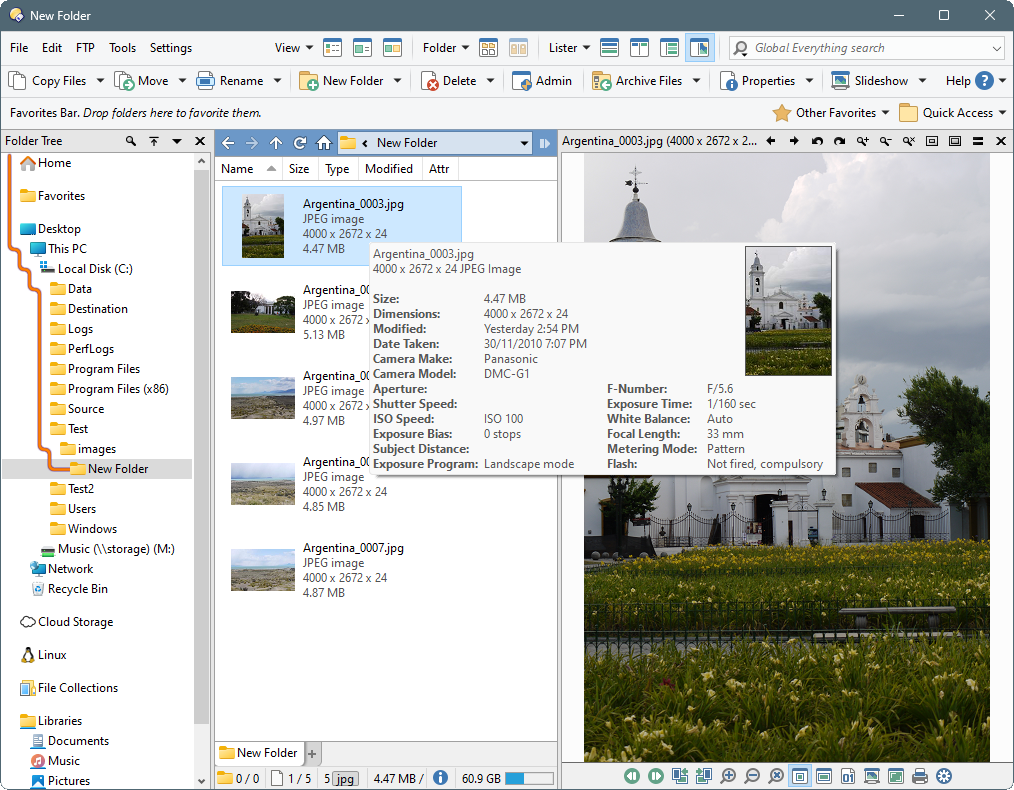The image size is (1014, 790).
Task: Open viewer settings gear icon
Action: tap(943, 776)
